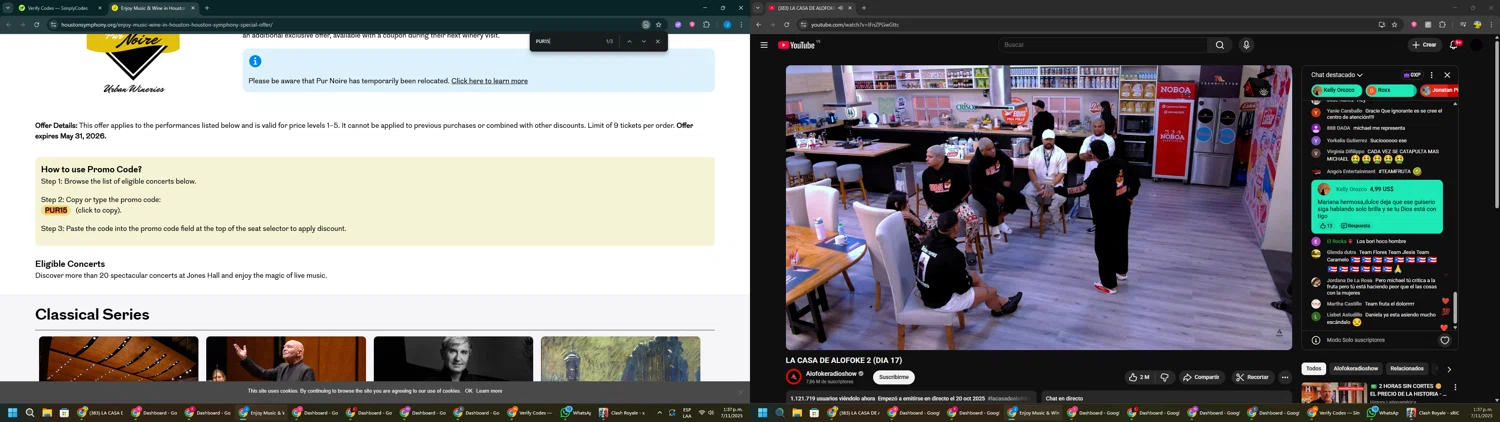Open the live chat three-dot options
The width and height of the screenshot is (1500, 422).
pyautogui.click(x=1431, y=75)
